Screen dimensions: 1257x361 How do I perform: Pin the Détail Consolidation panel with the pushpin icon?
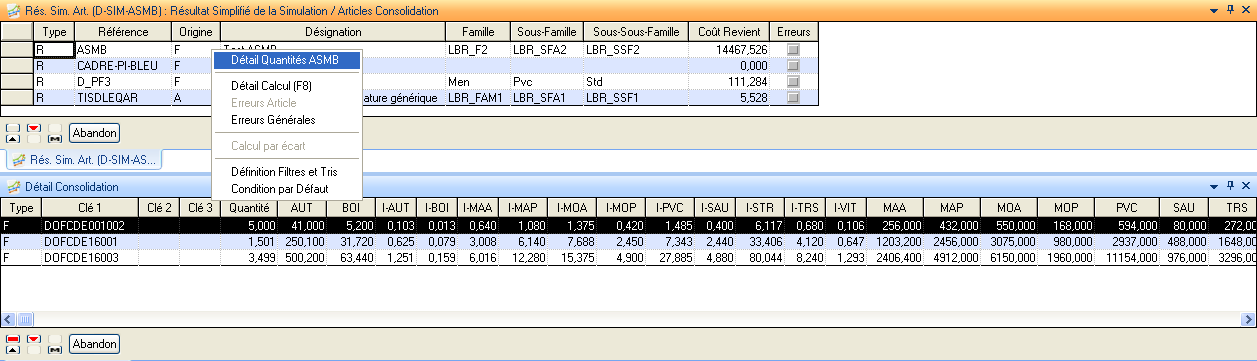coord(1231,187)
